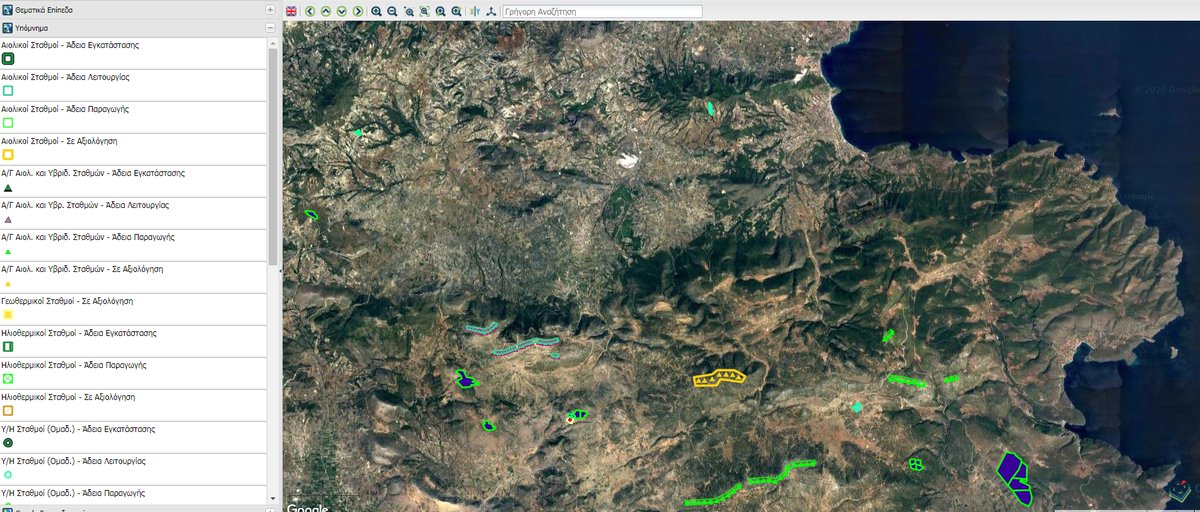Click yellow triangle Α/Γ Σε Αξιολόγηση symbol

point(8,284)
